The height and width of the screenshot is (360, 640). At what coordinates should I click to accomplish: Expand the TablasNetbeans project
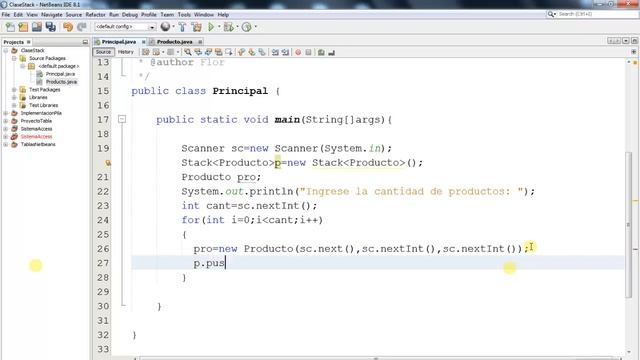(x=6, y=144)
